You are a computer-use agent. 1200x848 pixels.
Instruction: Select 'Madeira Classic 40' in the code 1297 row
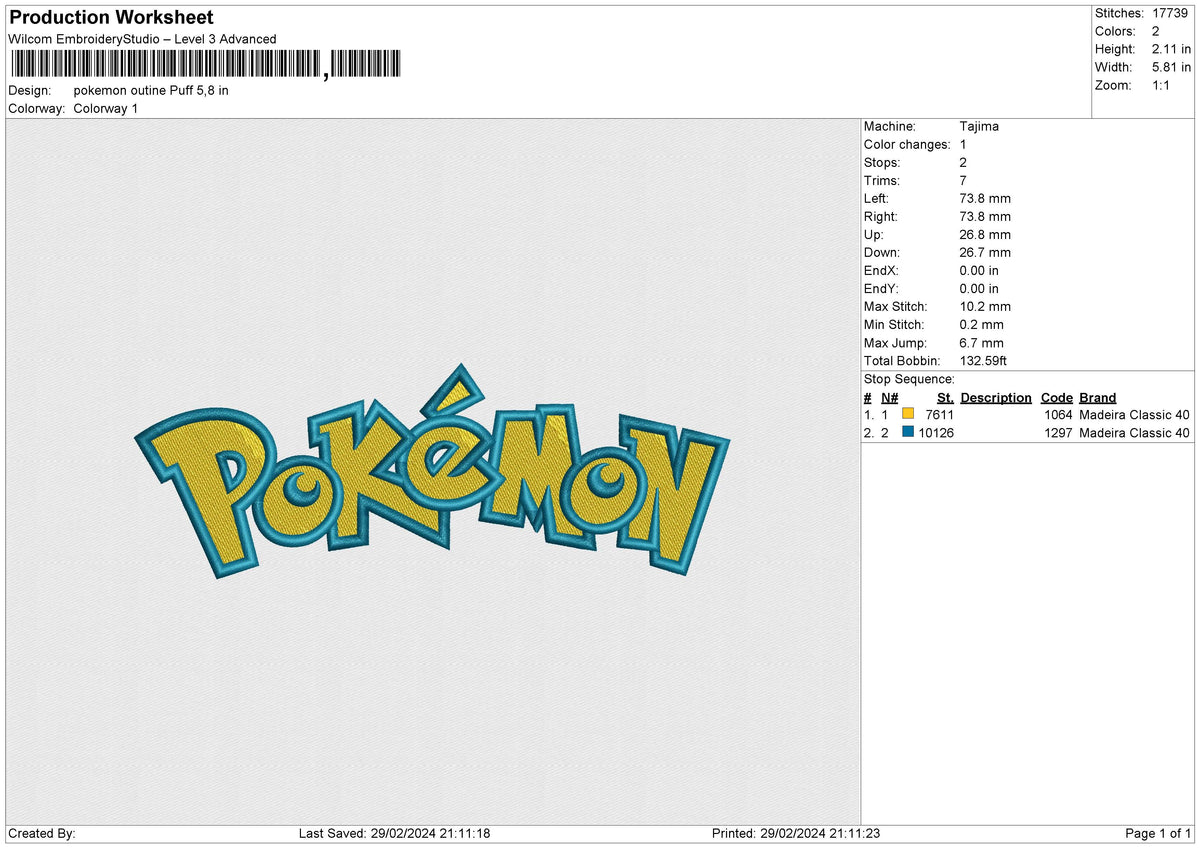(1135, 432)
